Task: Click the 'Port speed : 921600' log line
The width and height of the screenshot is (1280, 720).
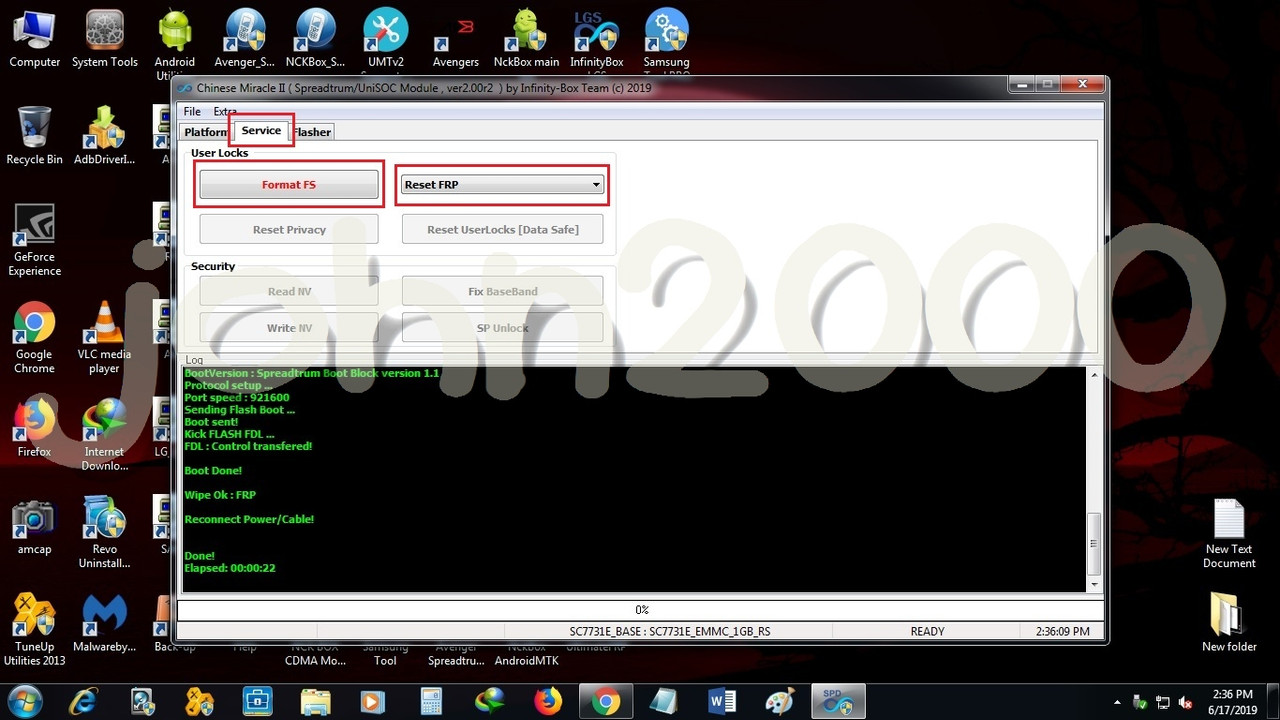Action: [237, 398]
